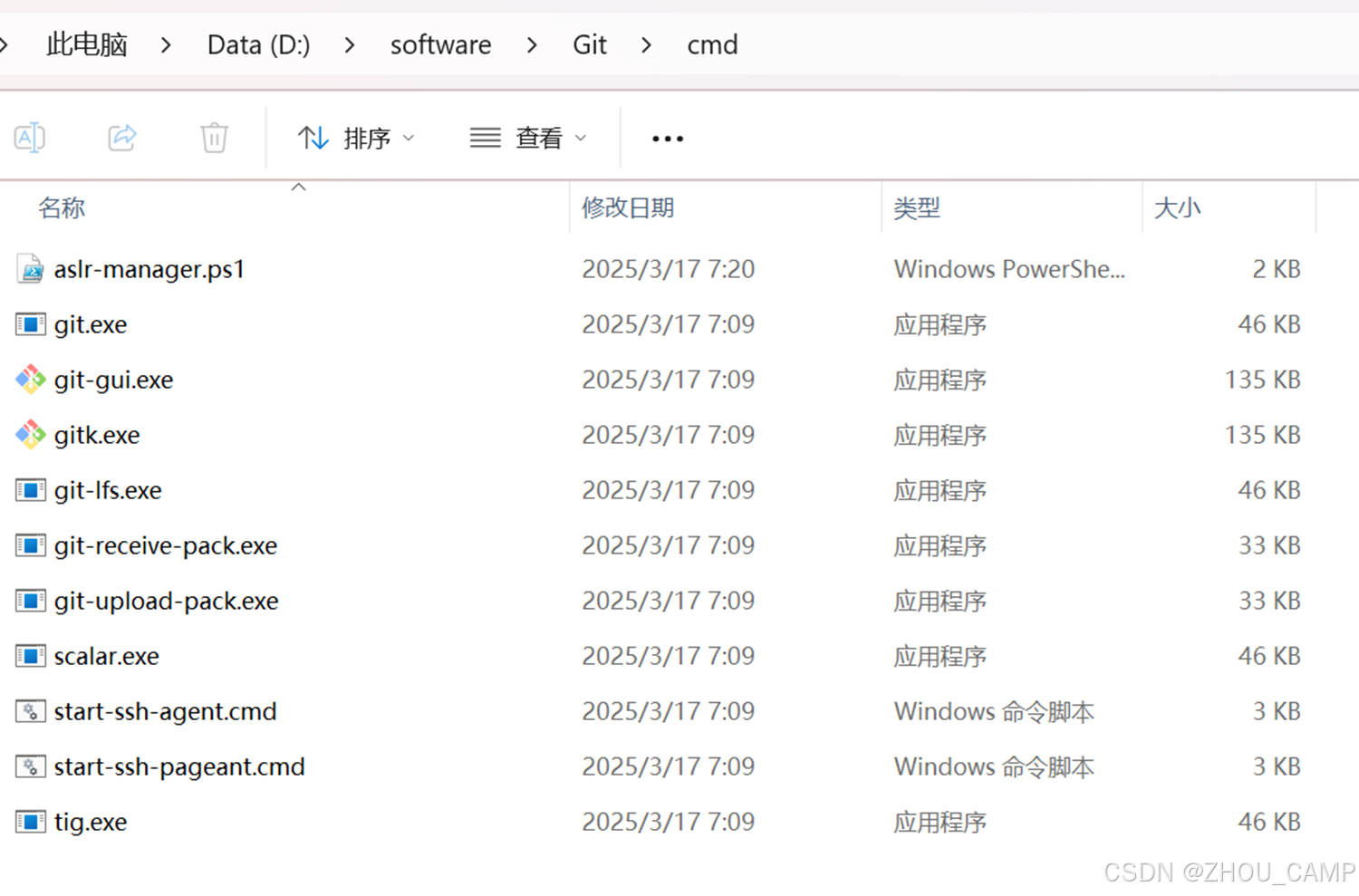The width and height of the screenshot is (1359, 896).
Task: Click the Delete trash can icon
Action: point(215,138)
